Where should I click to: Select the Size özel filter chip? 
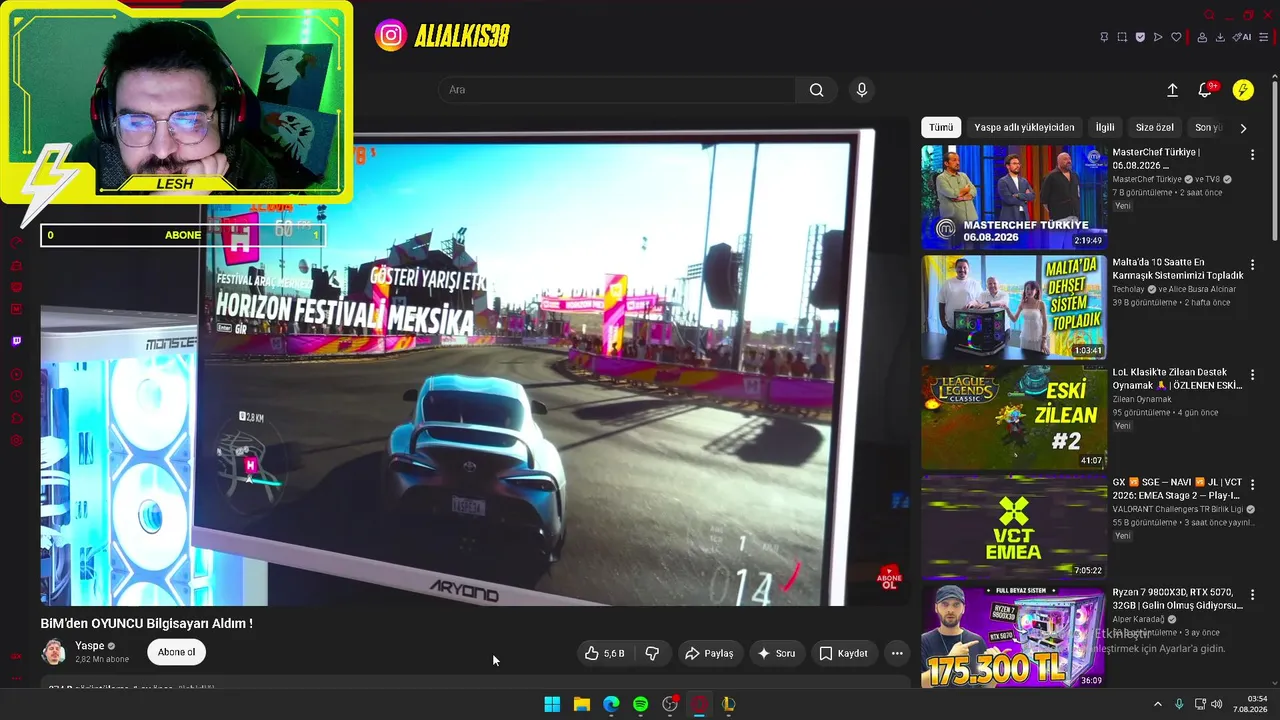click(1155, 128)
